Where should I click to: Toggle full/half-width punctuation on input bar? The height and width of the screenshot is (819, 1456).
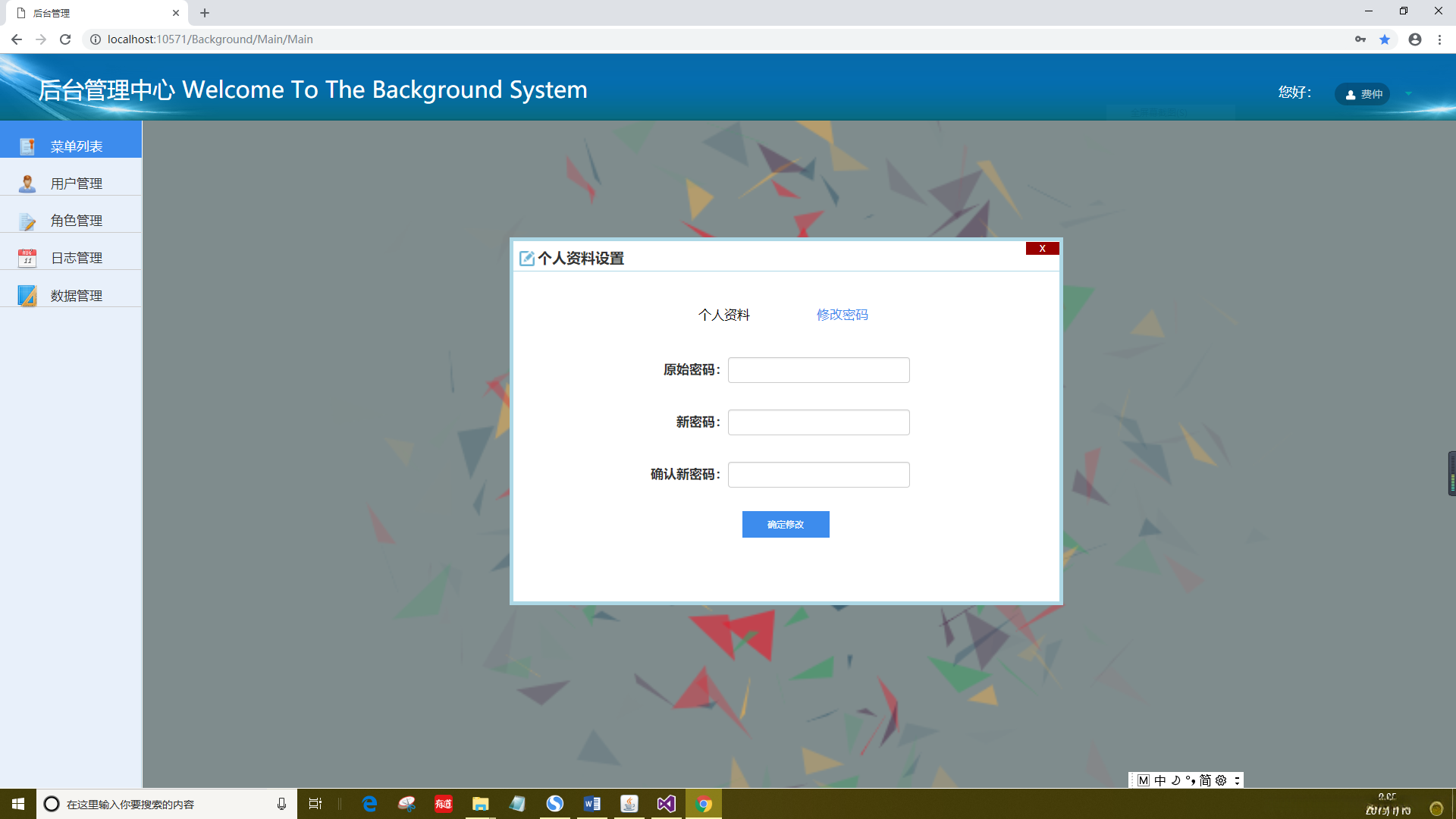click(1191, 780)
